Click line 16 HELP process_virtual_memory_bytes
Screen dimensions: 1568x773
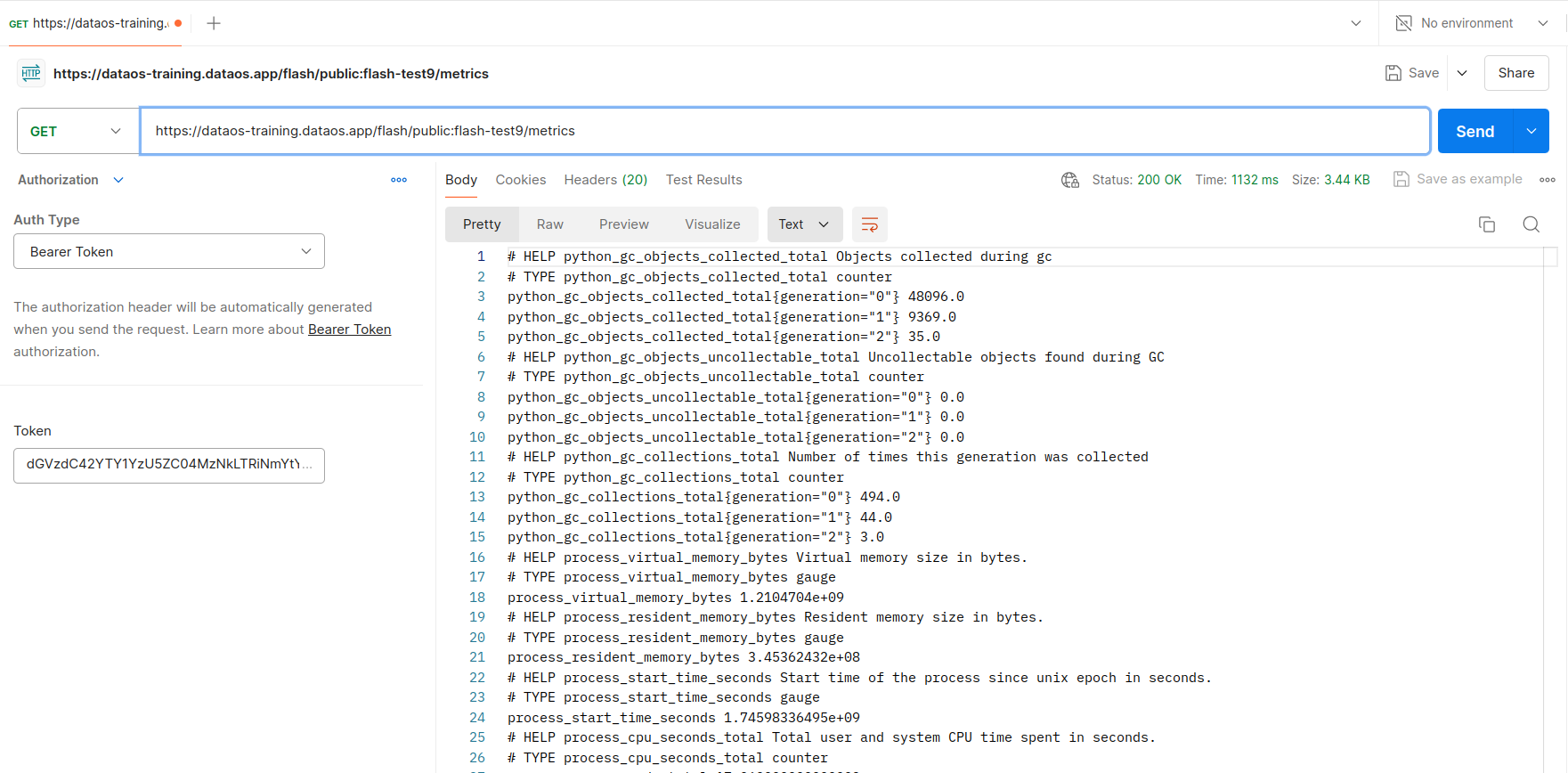coord(768,557)
